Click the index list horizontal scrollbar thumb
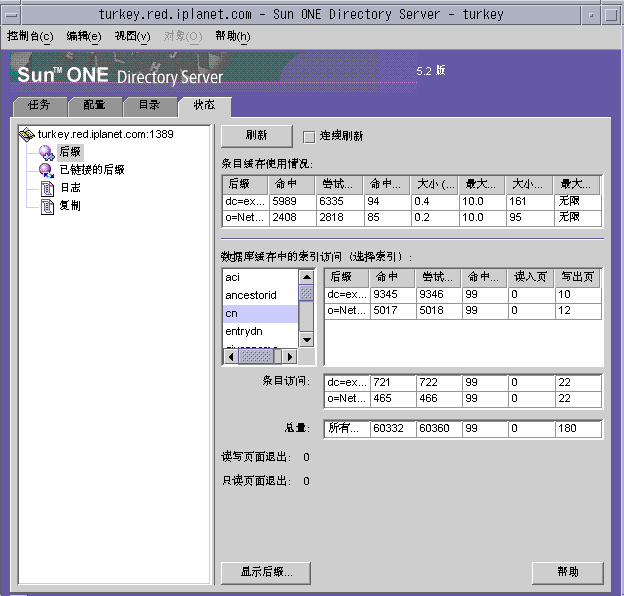Viewport: 624px width, 596px height. pyautogui.click(x=256, y=357)
